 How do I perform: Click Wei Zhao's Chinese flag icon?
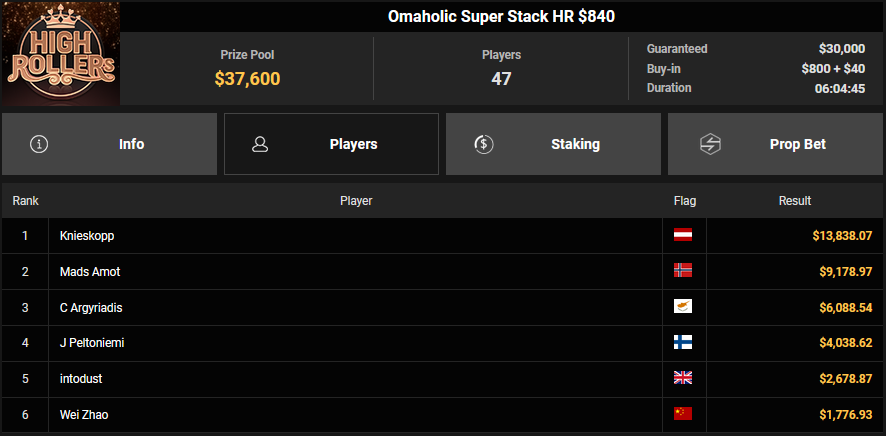pos(683,414)
